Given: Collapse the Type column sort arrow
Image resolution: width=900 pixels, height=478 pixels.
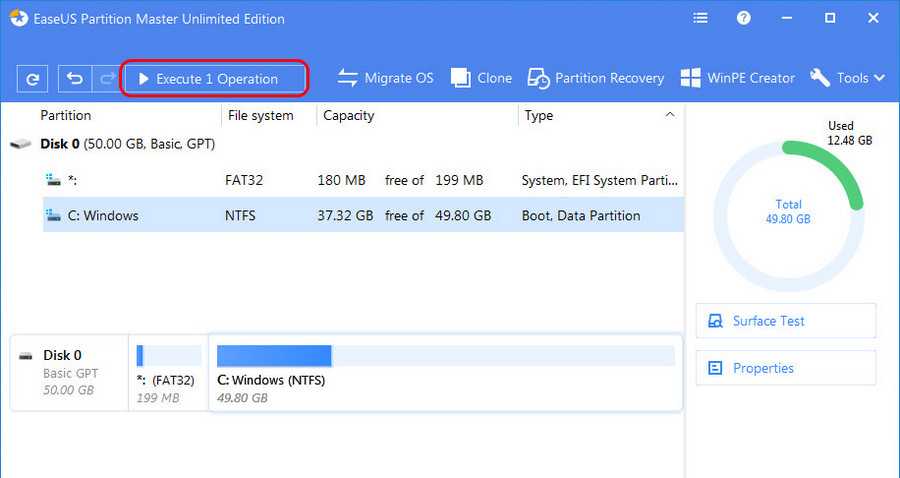Looking at the screenshot, I should (x=670, y=115).
